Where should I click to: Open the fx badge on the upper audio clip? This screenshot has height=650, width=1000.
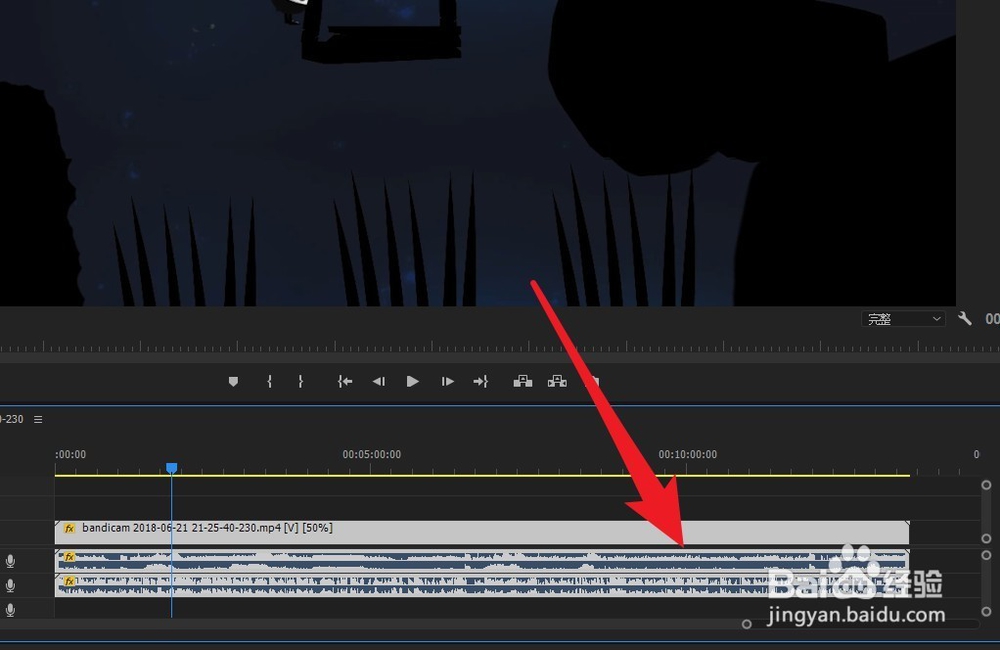(x=70, y=557)
